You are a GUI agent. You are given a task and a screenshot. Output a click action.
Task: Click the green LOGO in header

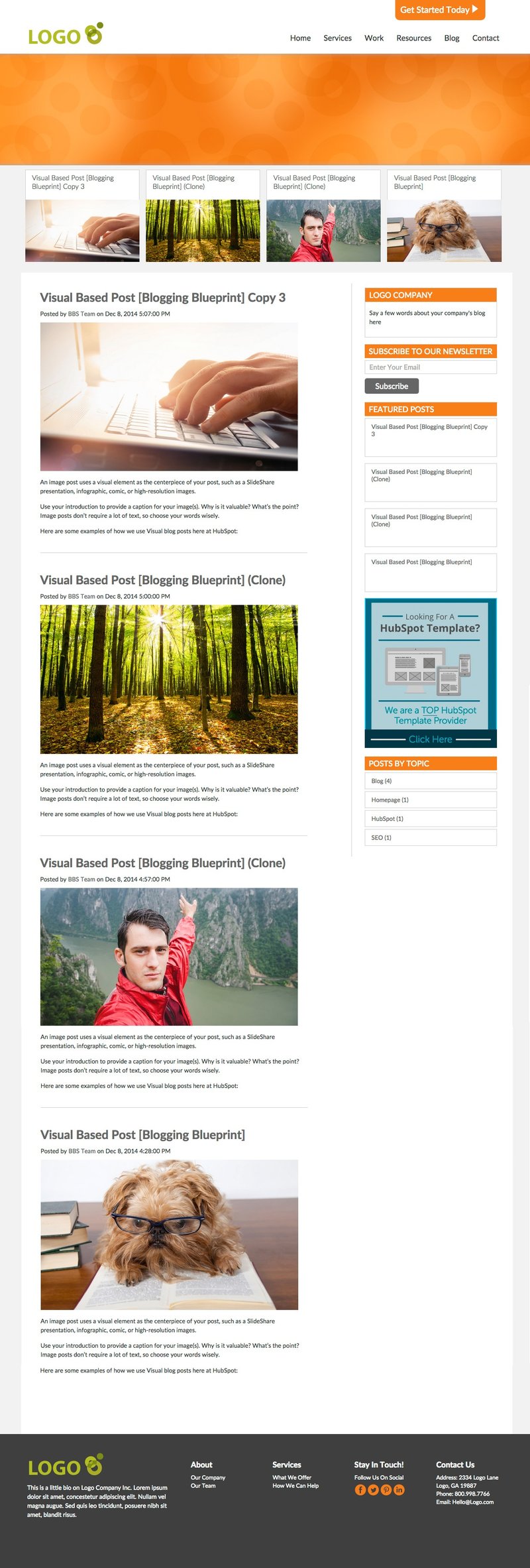tap(66, 34)
